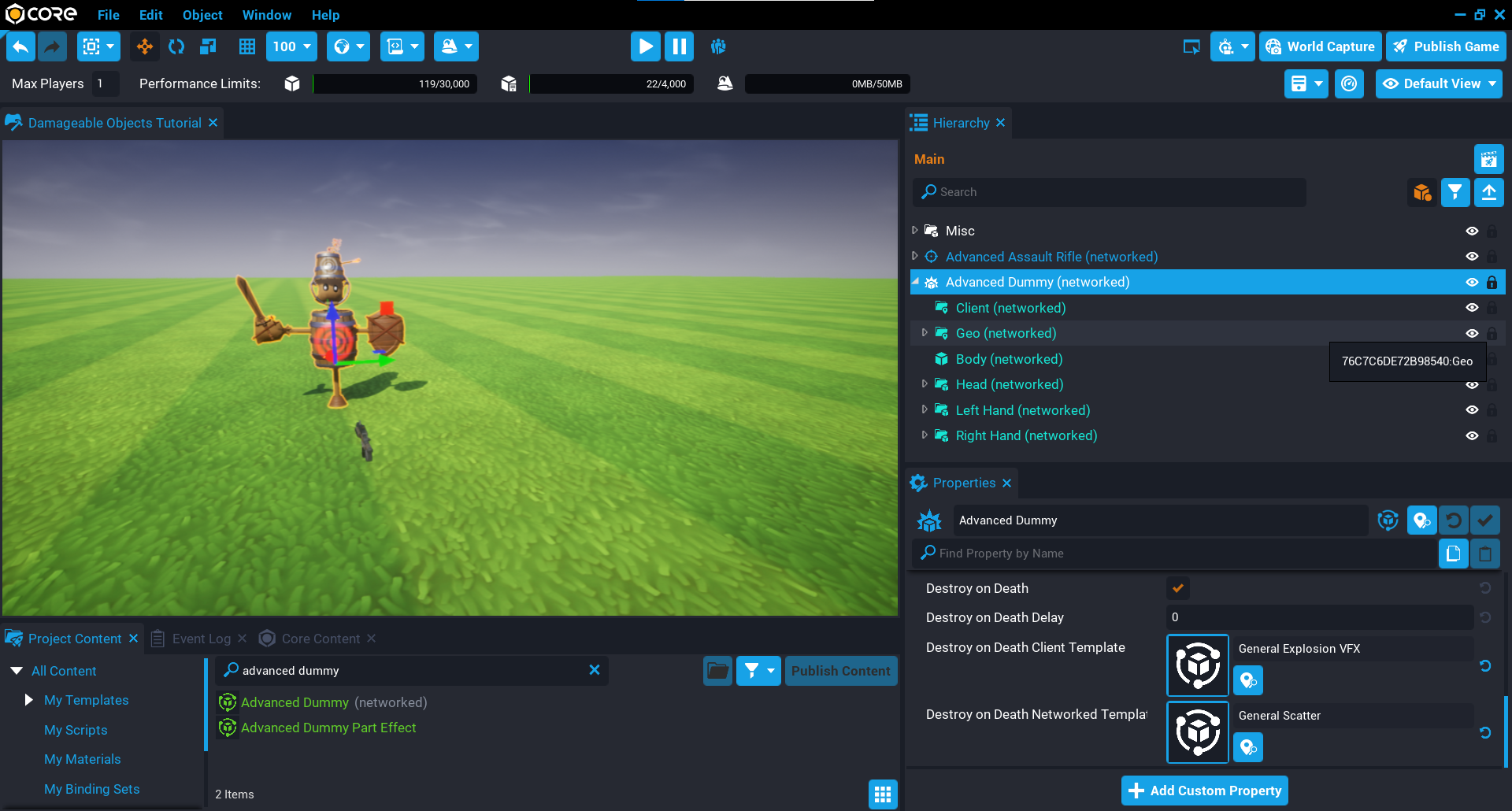The width and height of the screenshot is (1512, 811).
Task: Click the Destroy on Death Delay field
Action: 1319,617
